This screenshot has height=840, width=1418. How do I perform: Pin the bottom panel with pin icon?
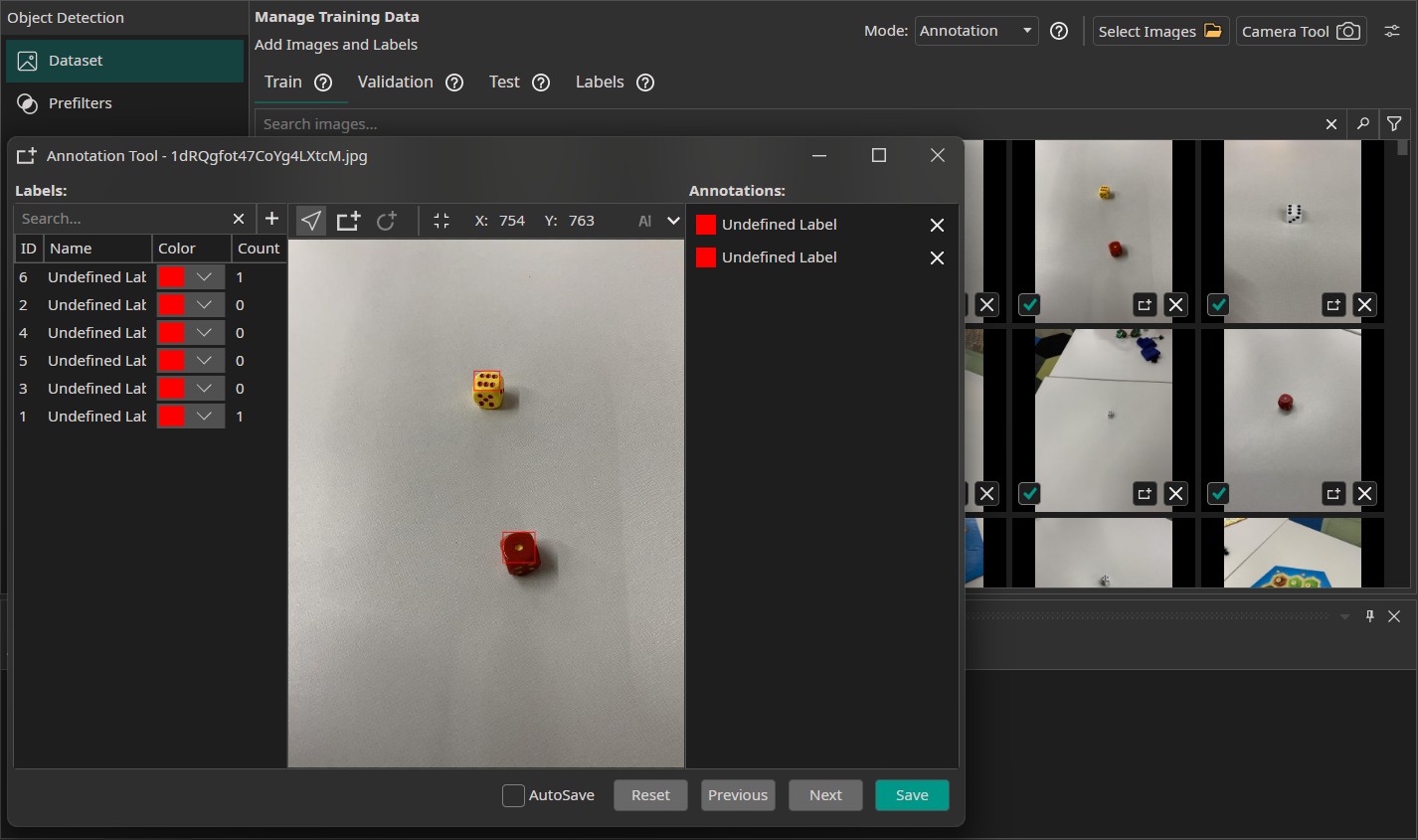tap(1369, 616)
